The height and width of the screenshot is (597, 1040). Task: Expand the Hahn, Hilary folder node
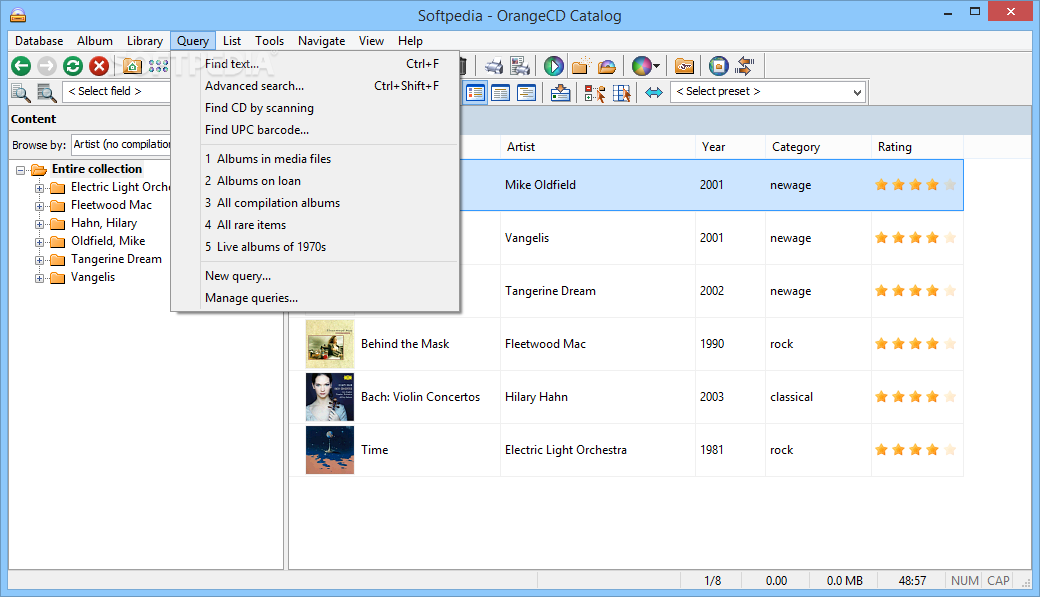point(39,224)
